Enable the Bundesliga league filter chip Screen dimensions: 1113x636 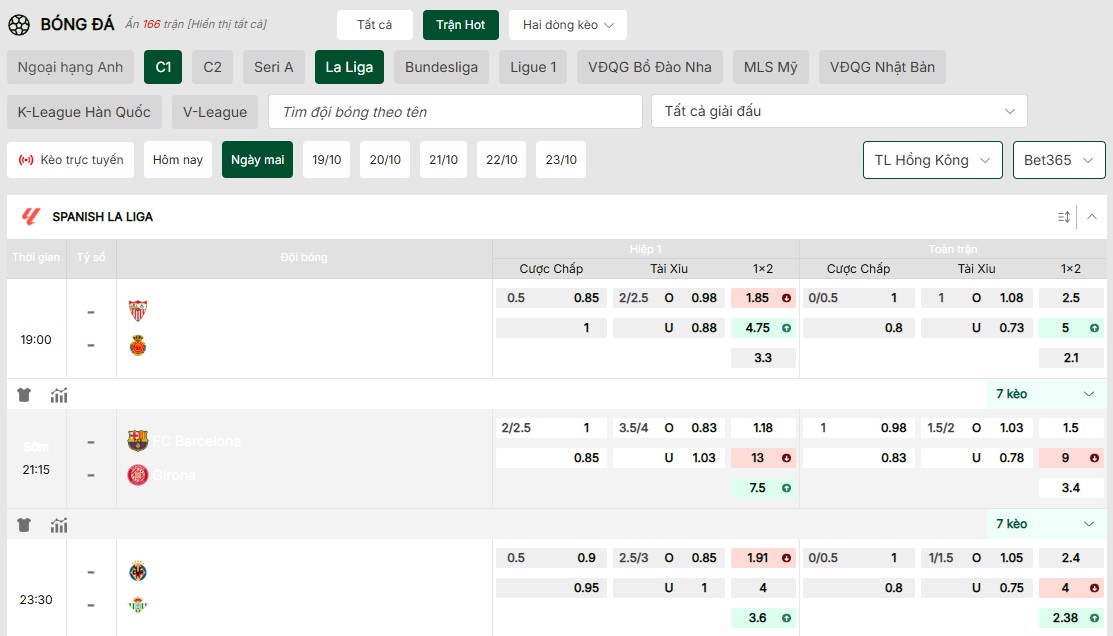441,67
